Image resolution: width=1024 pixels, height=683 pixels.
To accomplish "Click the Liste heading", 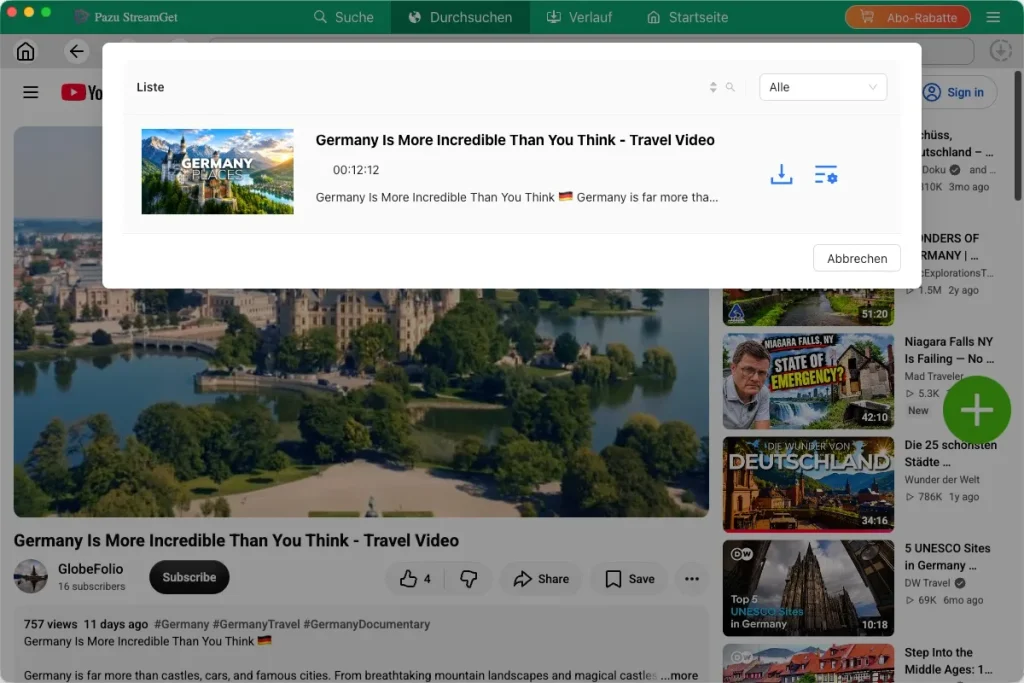I will [x=150, y=87].
